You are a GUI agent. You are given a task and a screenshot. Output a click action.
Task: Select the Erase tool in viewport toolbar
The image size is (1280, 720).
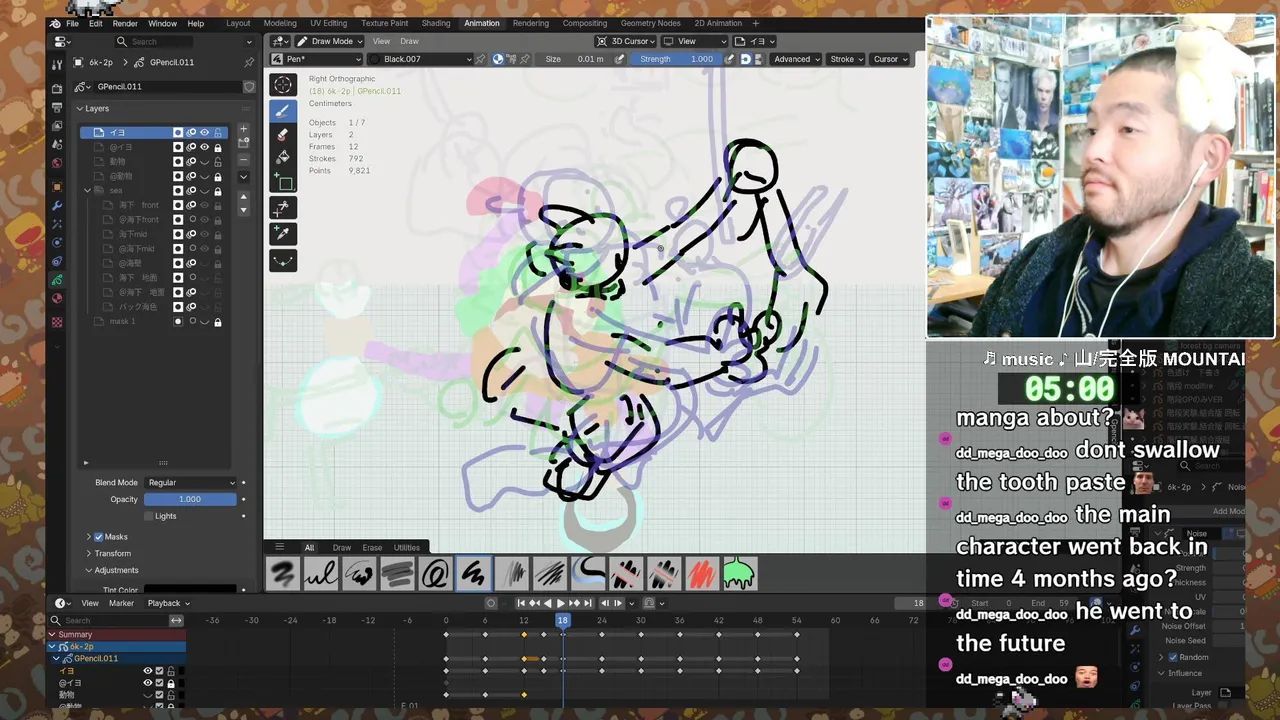283,135
